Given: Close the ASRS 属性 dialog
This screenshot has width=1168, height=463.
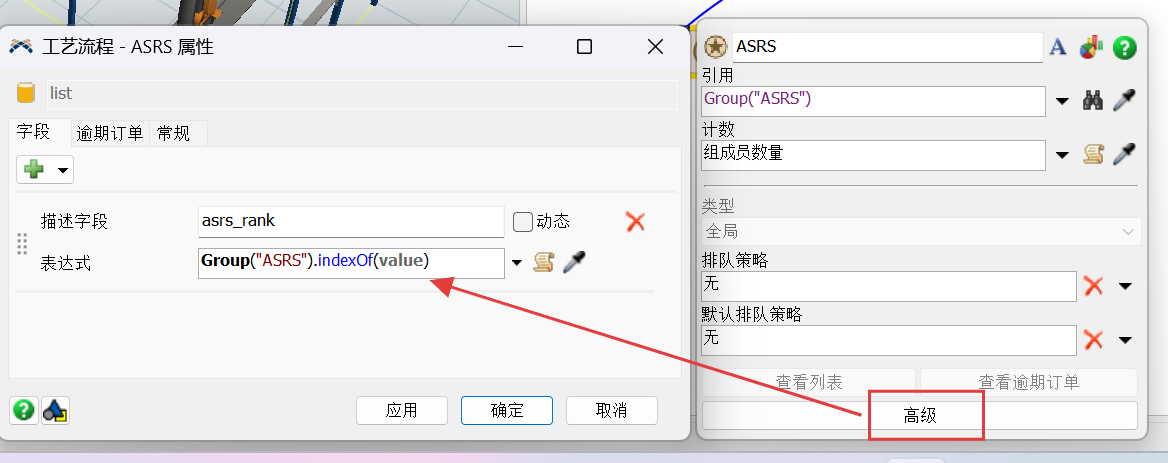Looking at the screenshot, I should tap(656, 47).
